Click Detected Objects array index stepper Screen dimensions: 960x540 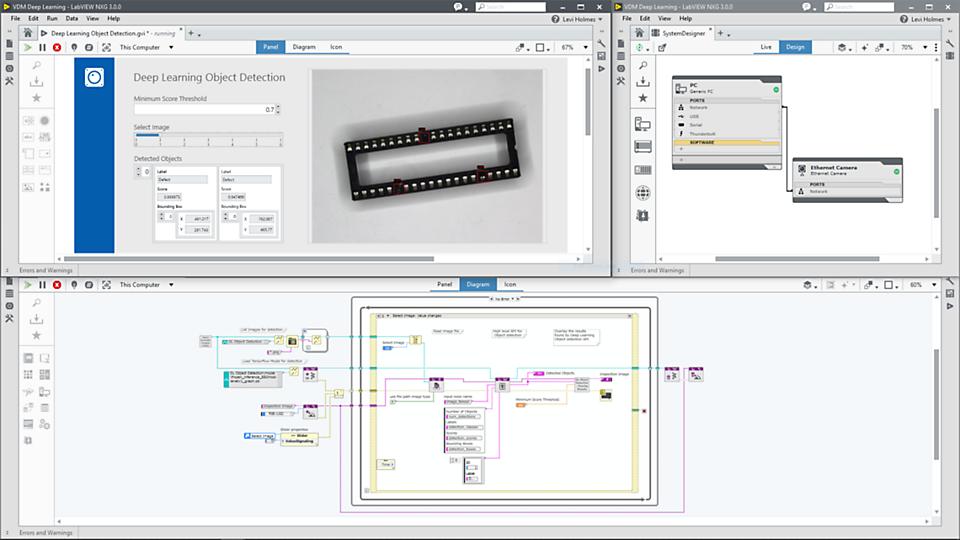tap(138, 171)
